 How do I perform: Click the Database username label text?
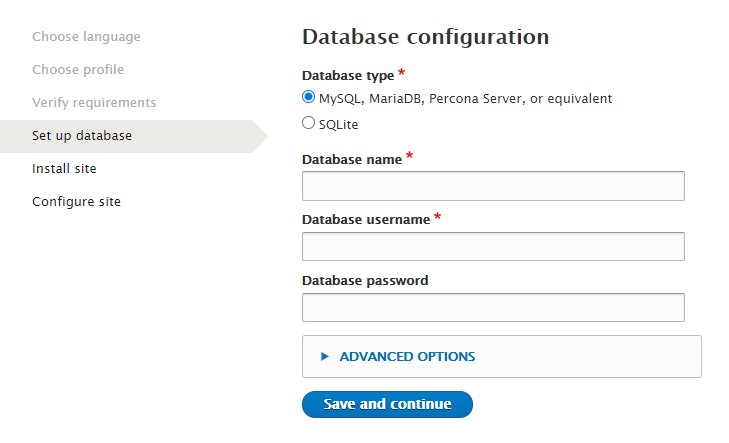click(x=365, y=220)
